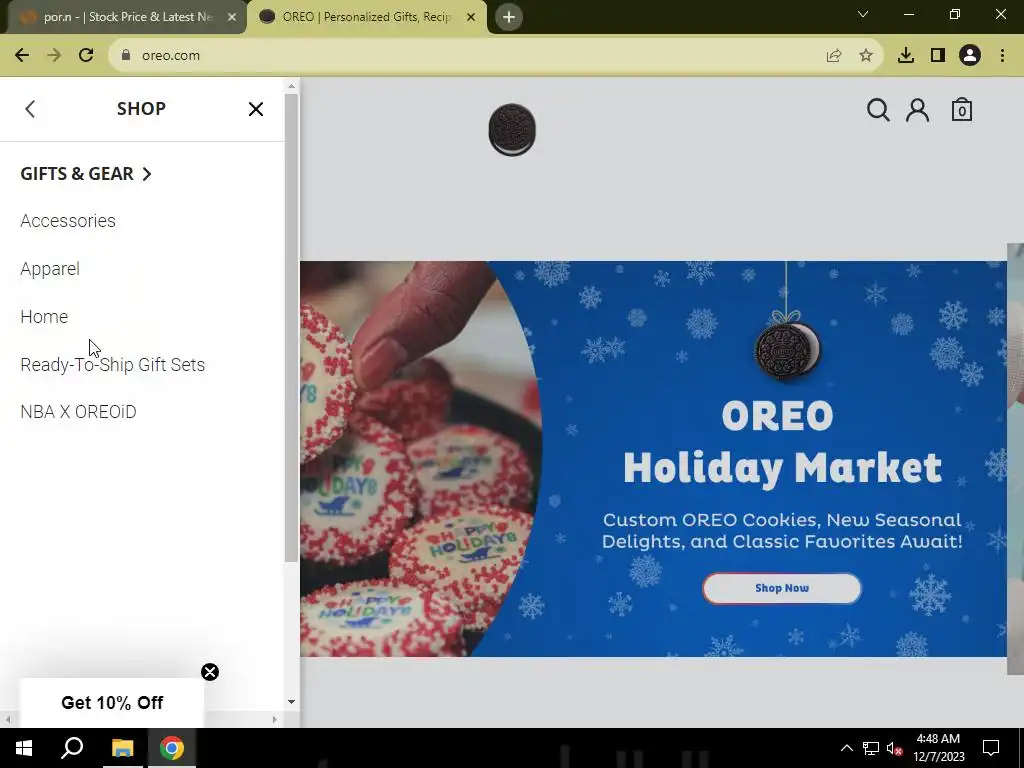
Task: Open the site search icon
Action: point(878,110)
